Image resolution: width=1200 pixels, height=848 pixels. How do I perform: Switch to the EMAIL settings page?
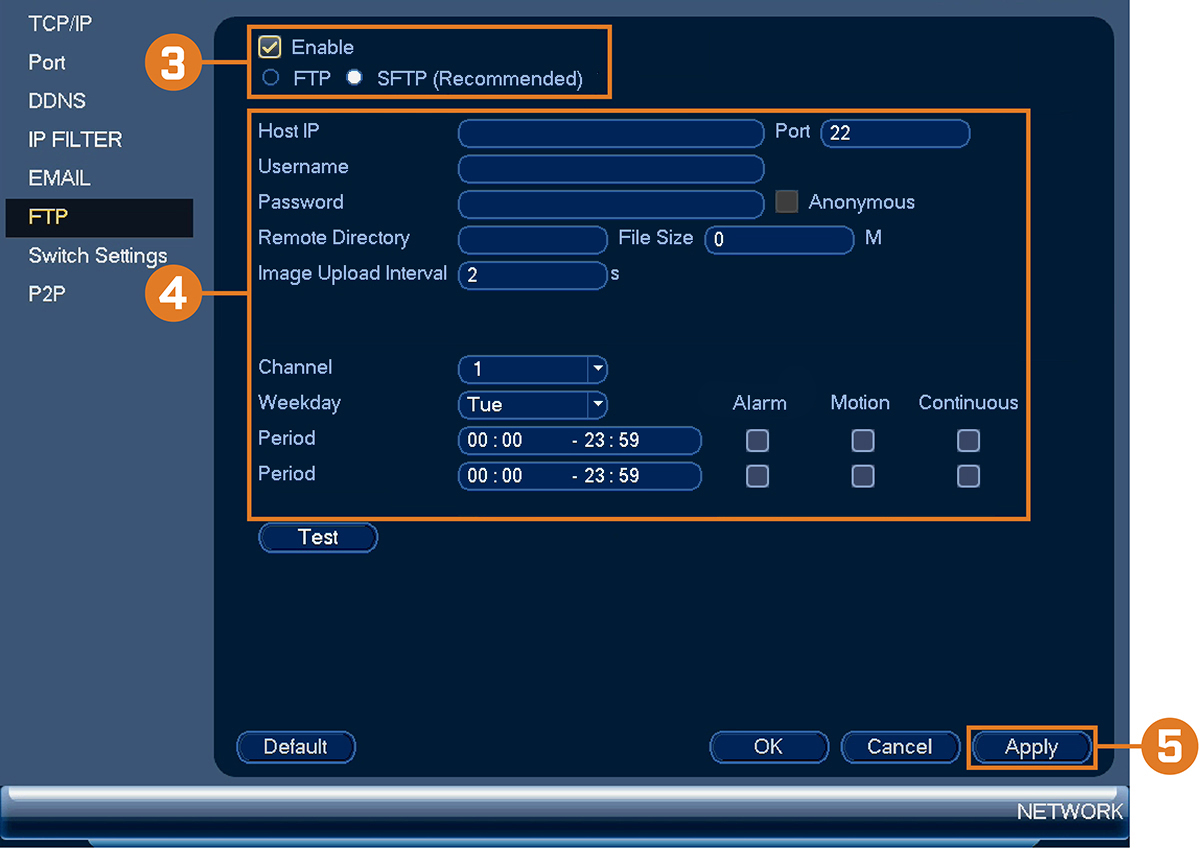60,178
